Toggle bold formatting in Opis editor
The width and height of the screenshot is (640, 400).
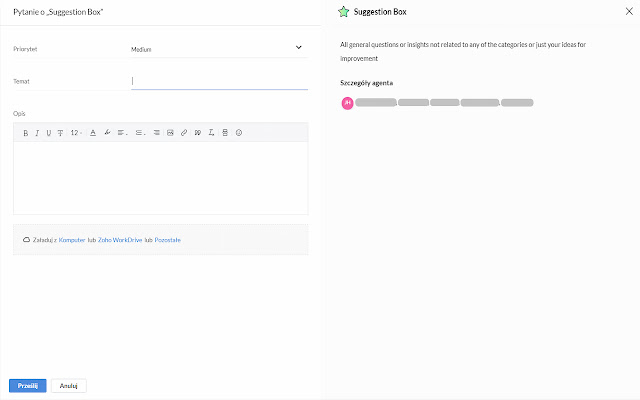click(x=25, y=133)
